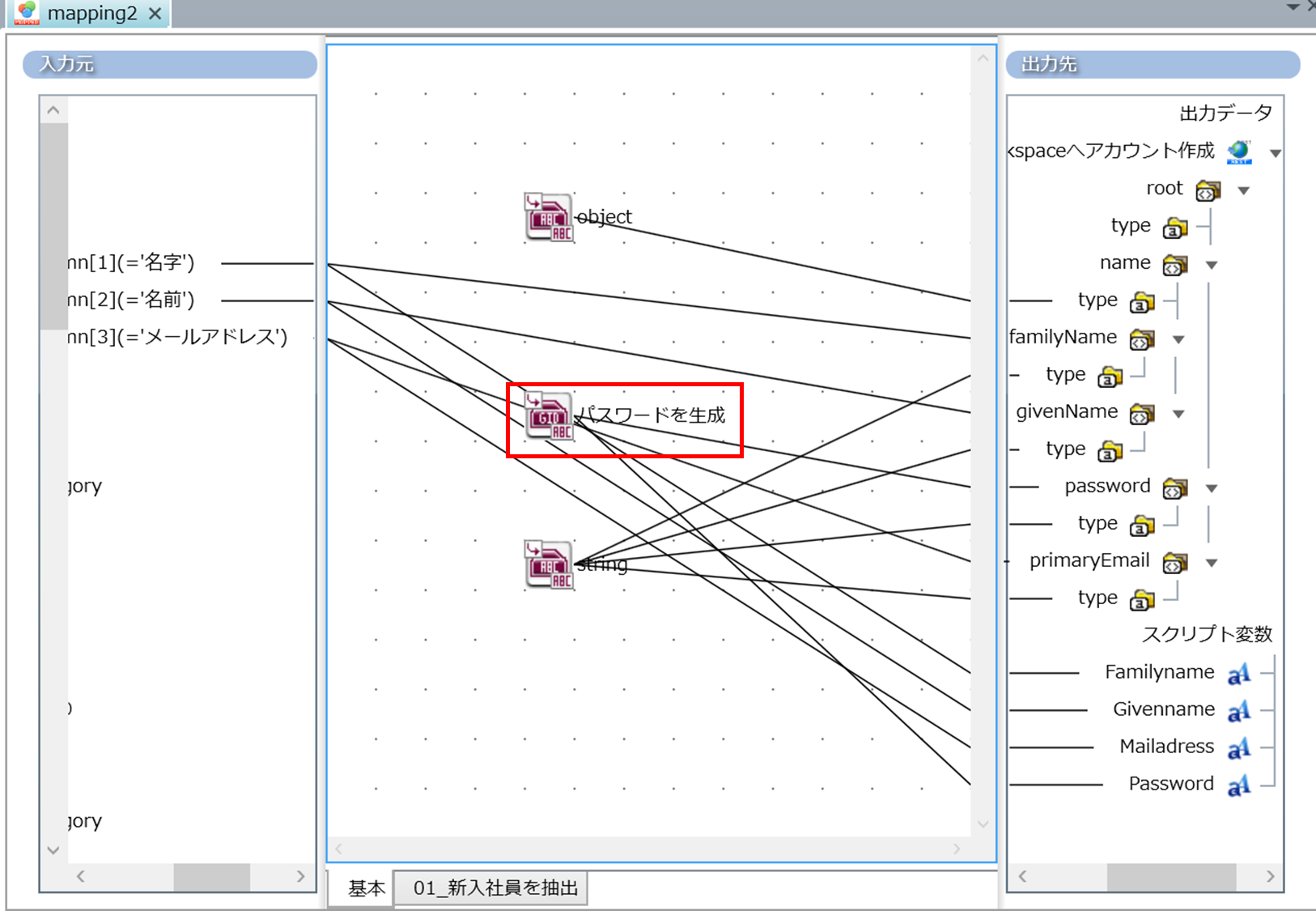Click the name element folder icon
Screen dimensions: 1316x911
coord(1175,265)
